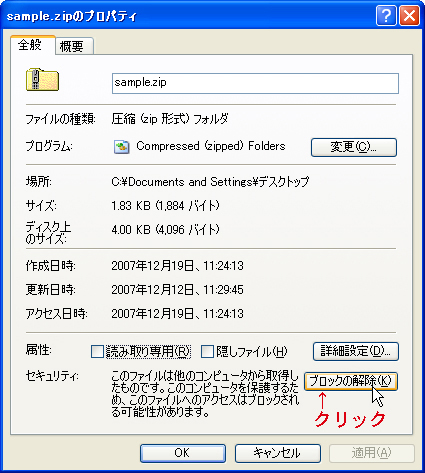
Task: Click the question mark help icon
Action: (386, 15)
